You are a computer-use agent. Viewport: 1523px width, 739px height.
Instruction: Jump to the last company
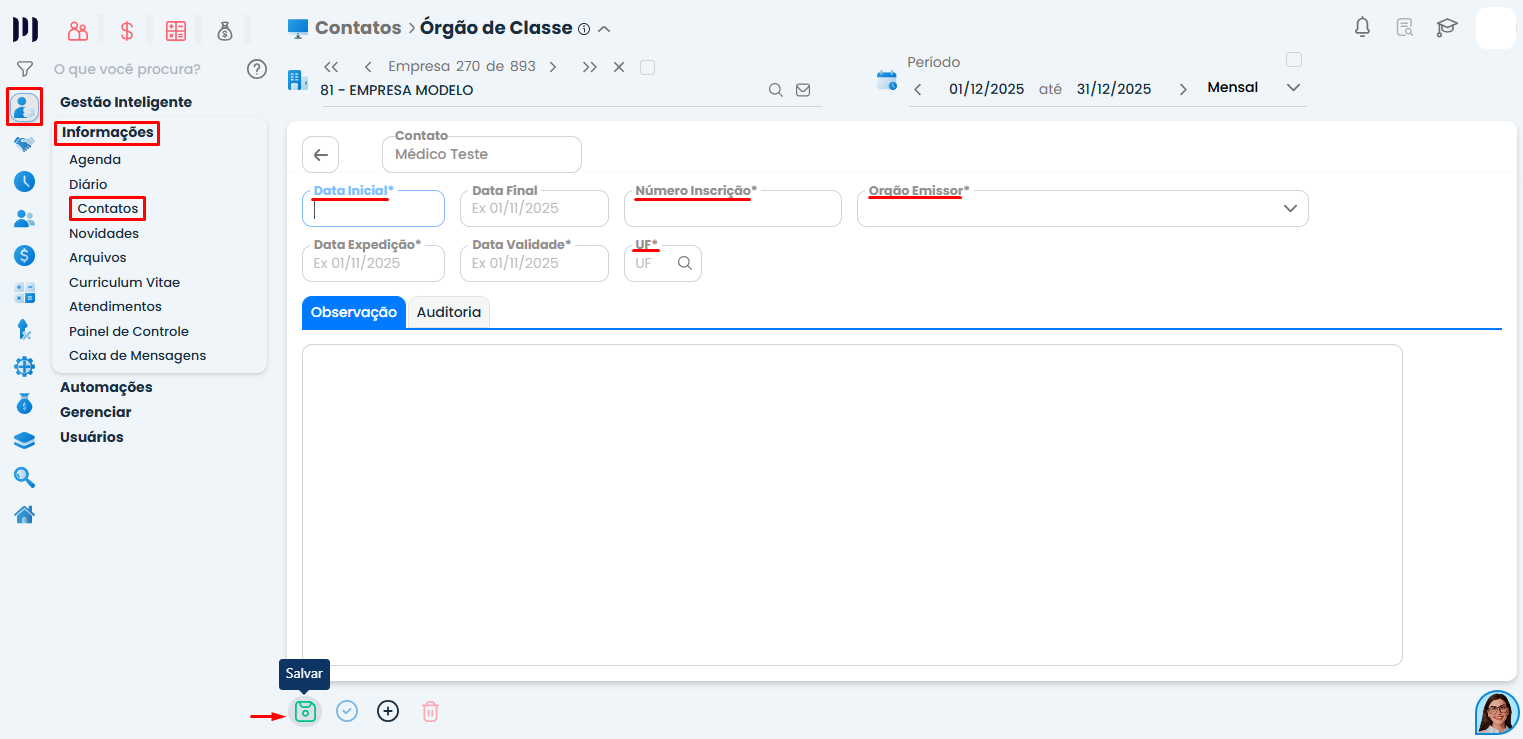pos(590,67)
